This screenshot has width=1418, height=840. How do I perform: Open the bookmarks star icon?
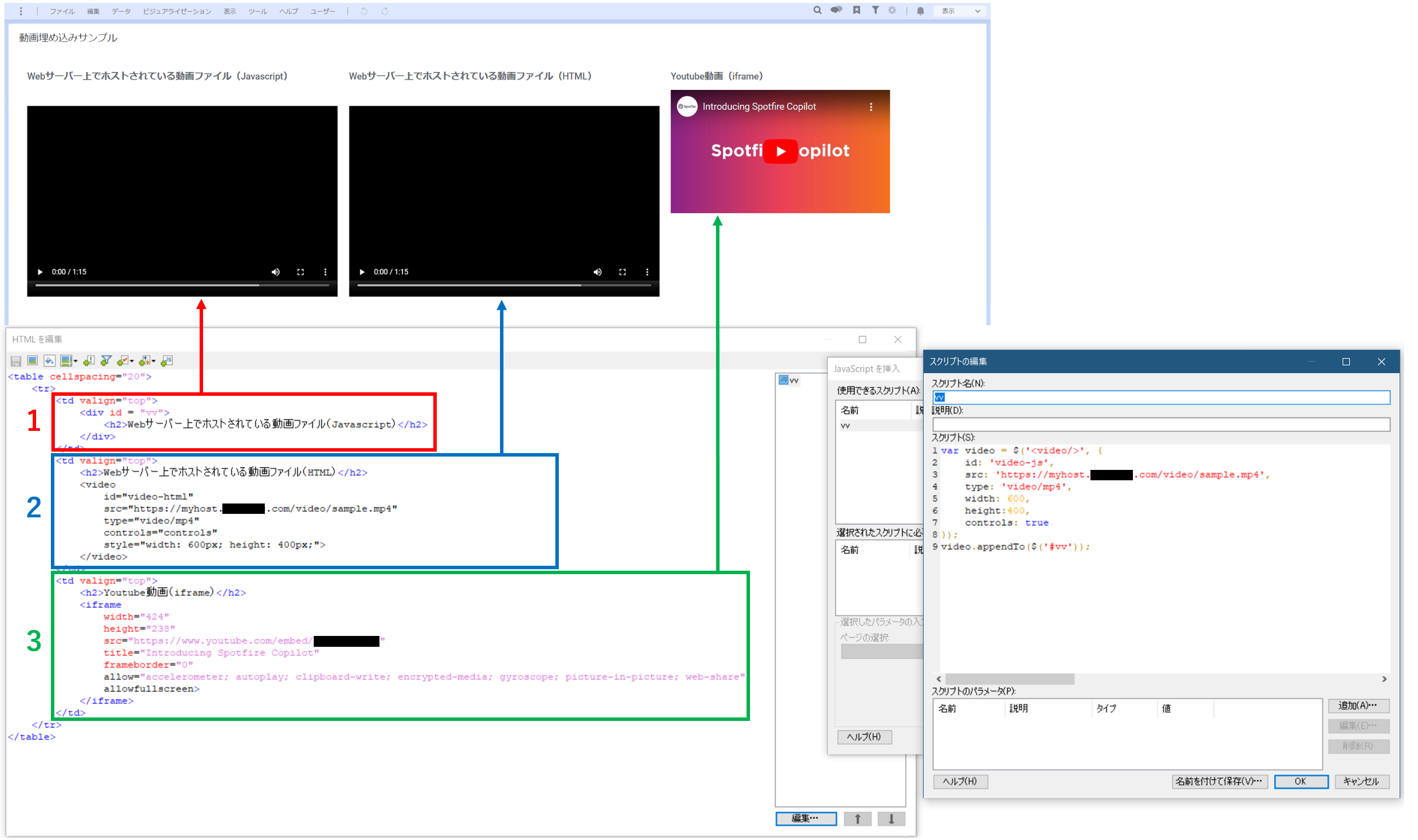(x=856, y=10)
